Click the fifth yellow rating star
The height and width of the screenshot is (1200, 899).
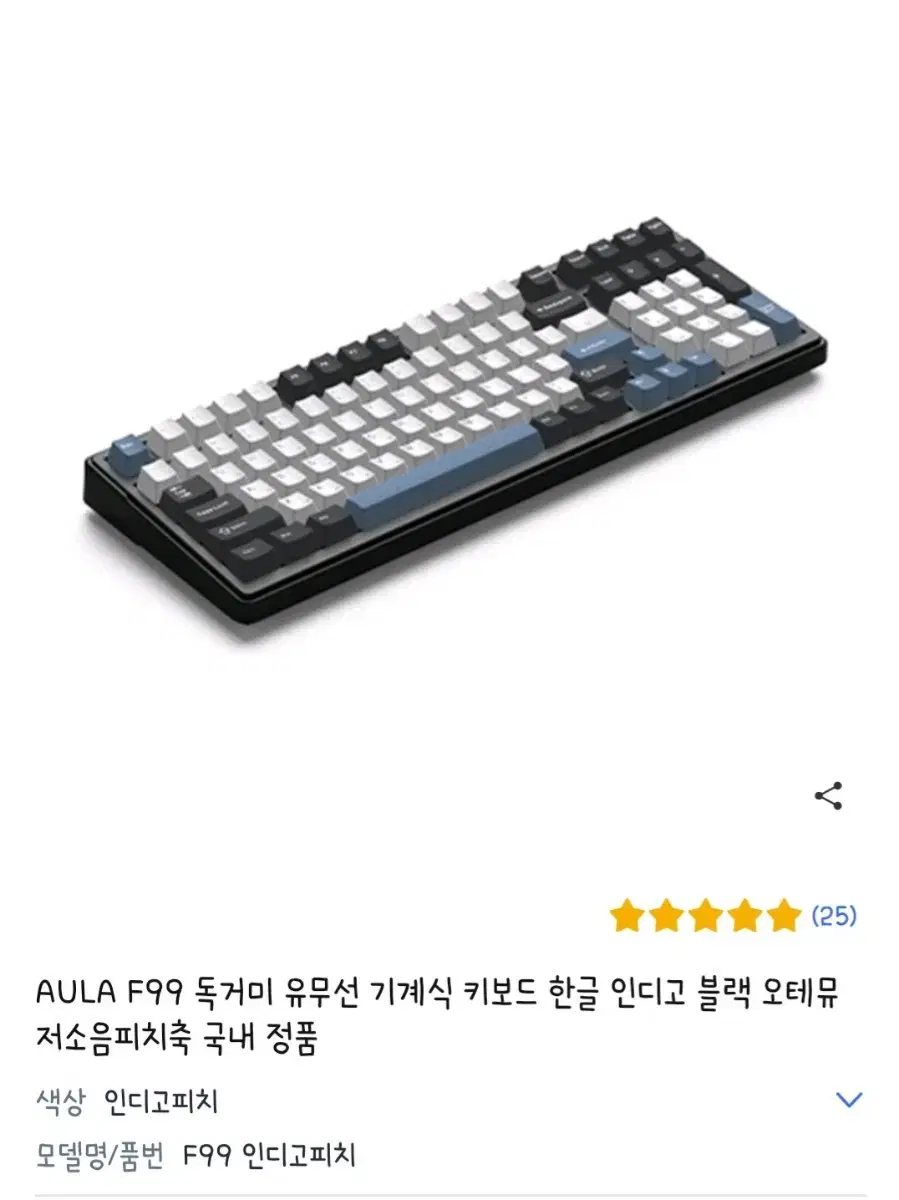tap(783, 915)
